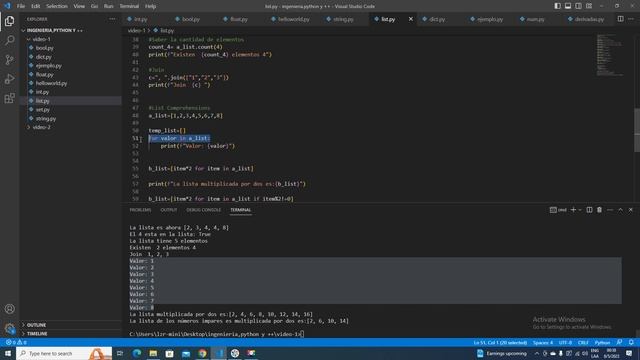The height and width of the screenshot is (360, 640).
Task: Open terminal panel ellipsis menu
Action: click(x=610, y=210)
